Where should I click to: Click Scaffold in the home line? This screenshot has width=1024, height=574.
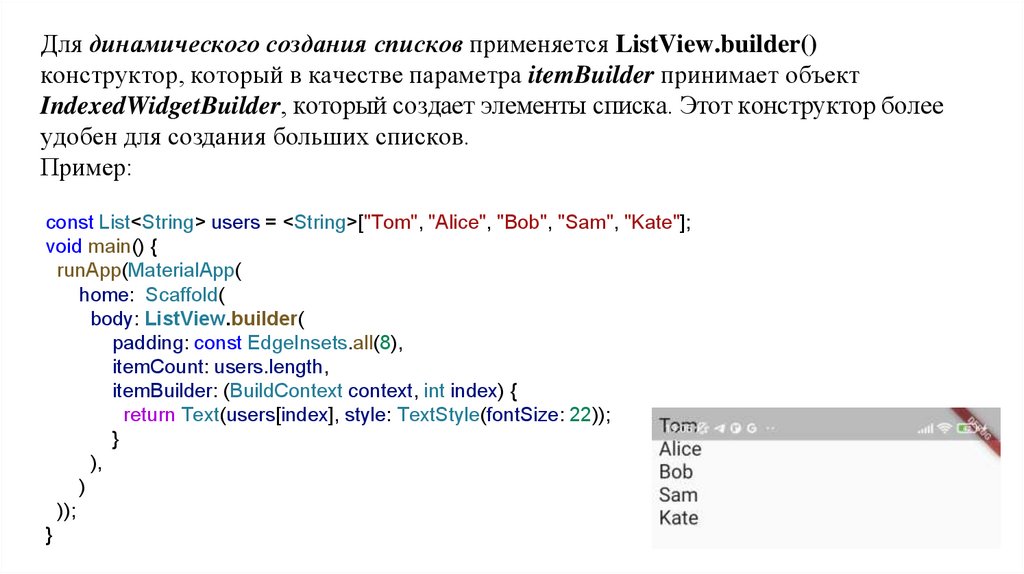186,295
